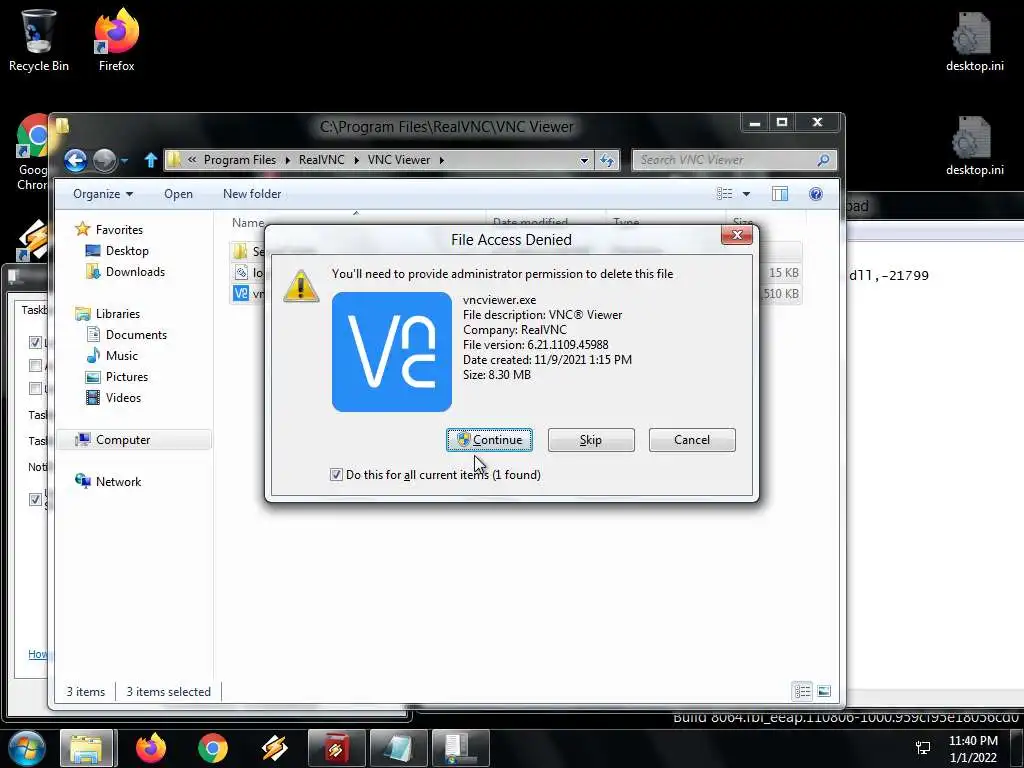Click the search magnifier icon

point(824,160)
